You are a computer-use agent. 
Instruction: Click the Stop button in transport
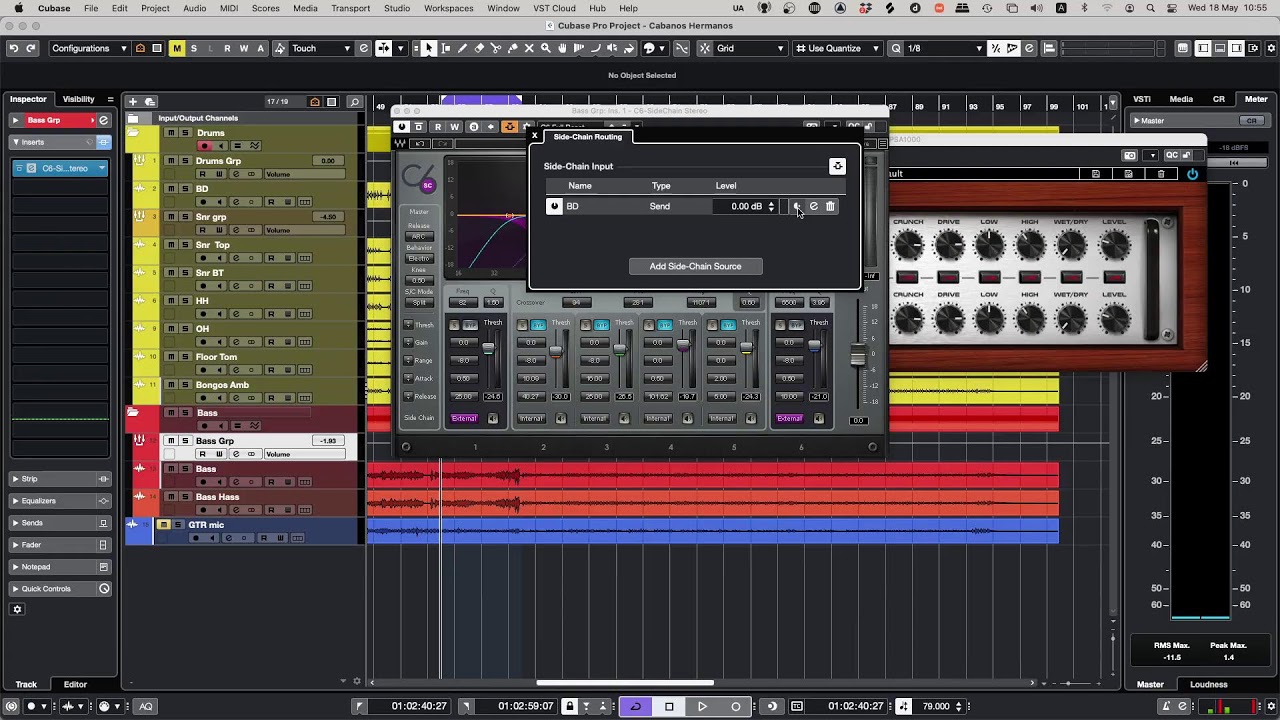coord(669,706)
